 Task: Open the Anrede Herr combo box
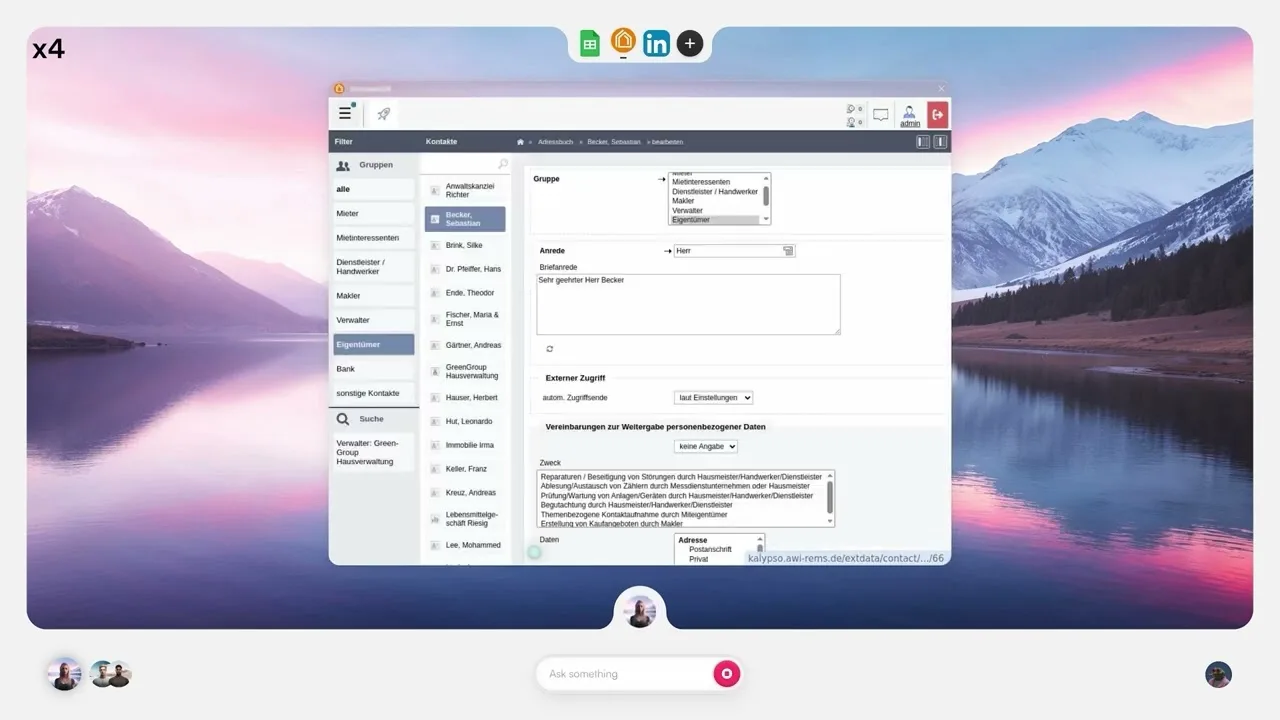(x=734, y=251)
